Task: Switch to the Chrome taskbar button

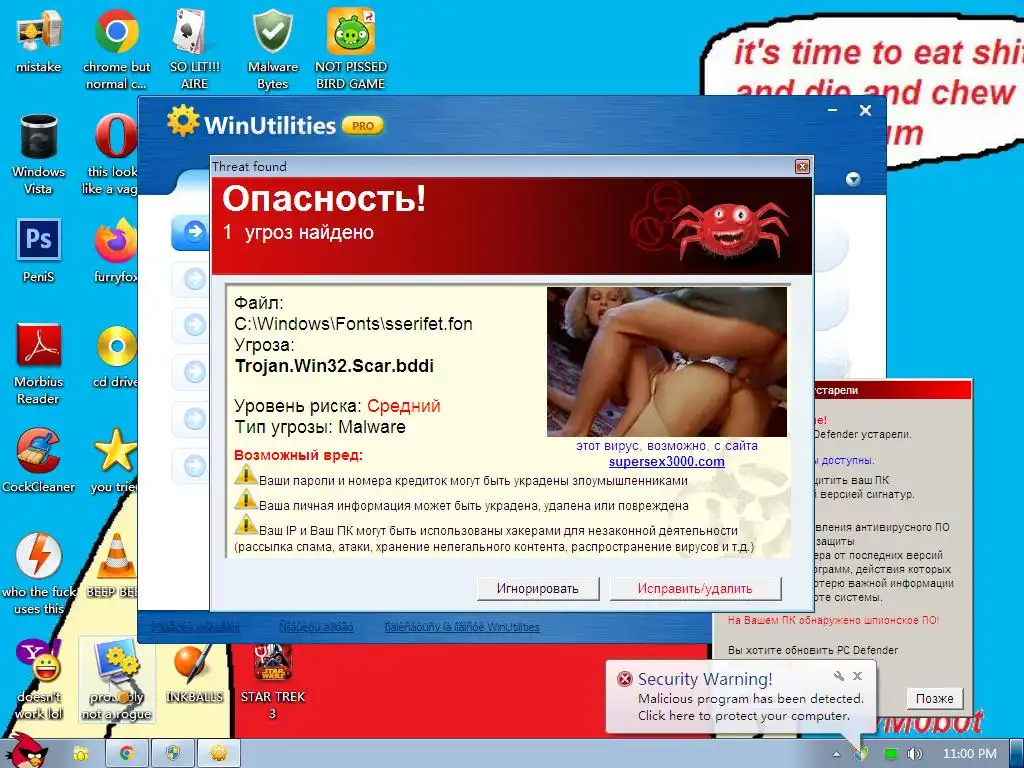Action: pyautogui.click(x=127, y=754)
